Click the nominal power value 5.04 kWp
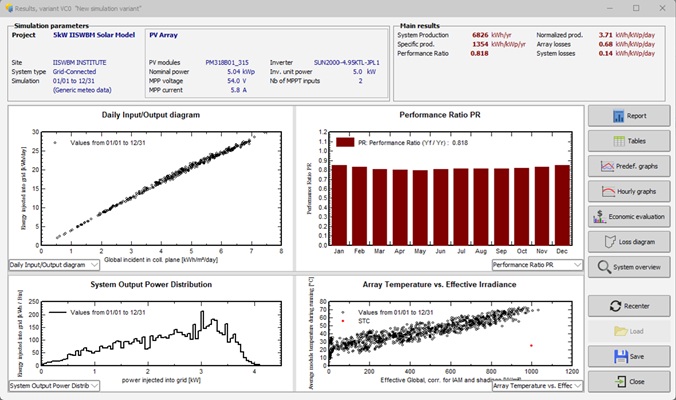Screen dimensions: 676x400 (241, 72)
